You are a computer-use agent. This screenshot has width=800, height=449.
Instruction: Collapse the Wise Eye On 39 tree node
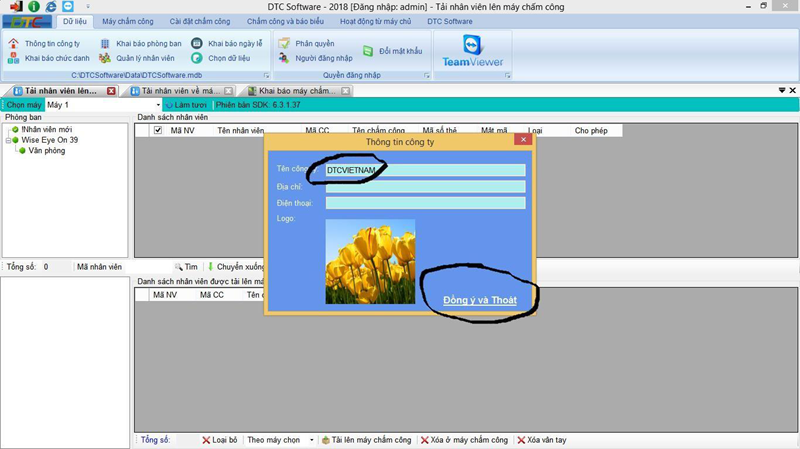coord(9,140)
